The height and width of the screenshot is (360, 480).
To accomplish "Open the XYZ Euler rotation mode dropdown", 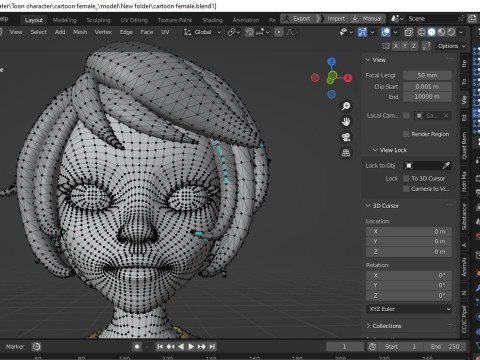I will pyautogui.click(x=409, y=309).
